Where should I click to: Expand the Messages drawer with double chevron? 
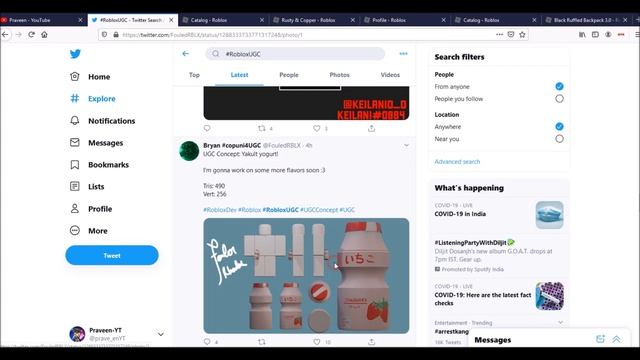616,339
